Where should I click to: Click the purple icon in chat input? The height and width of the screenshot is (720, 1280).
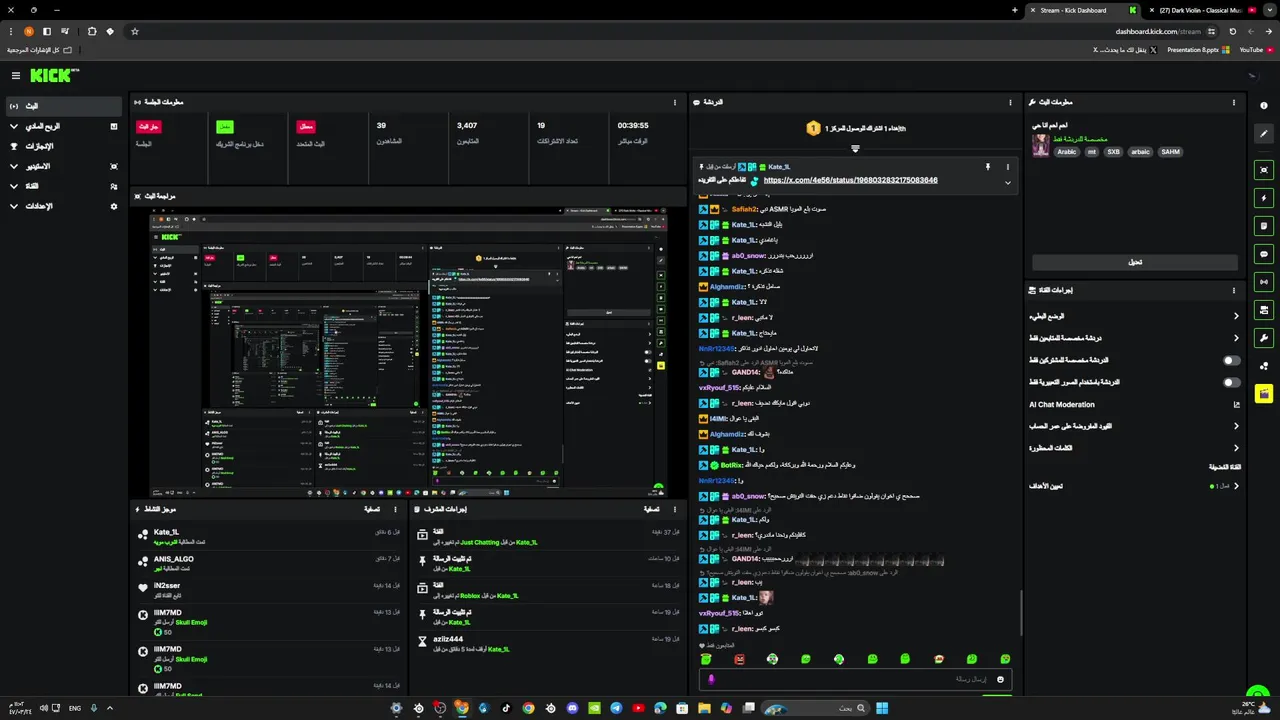711,679
